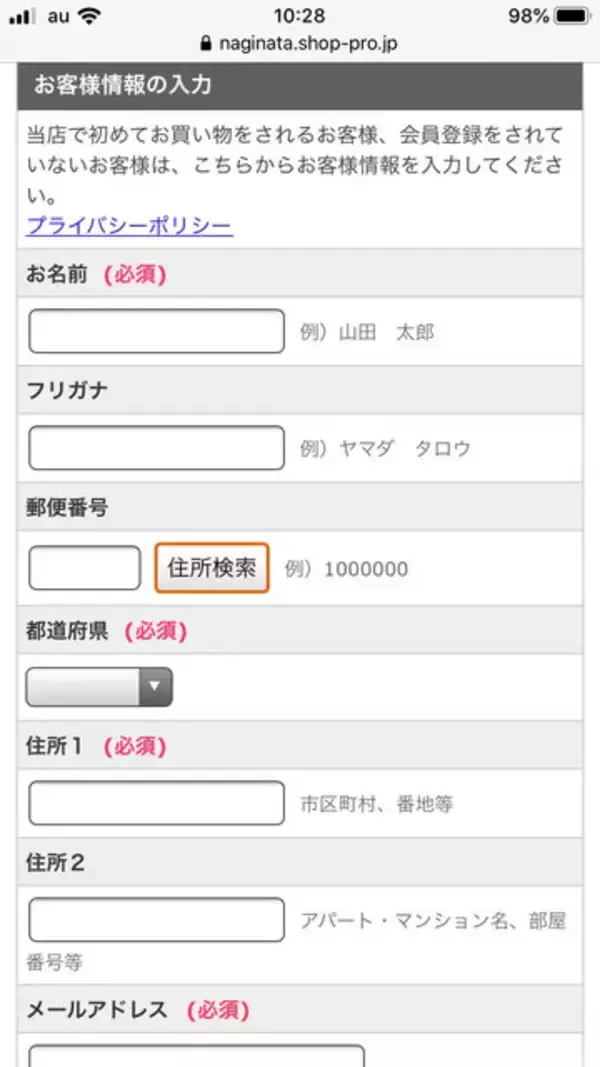Focus the お名前 name input field
This screenshot has height=1067, width=600.
pos(157,331)
